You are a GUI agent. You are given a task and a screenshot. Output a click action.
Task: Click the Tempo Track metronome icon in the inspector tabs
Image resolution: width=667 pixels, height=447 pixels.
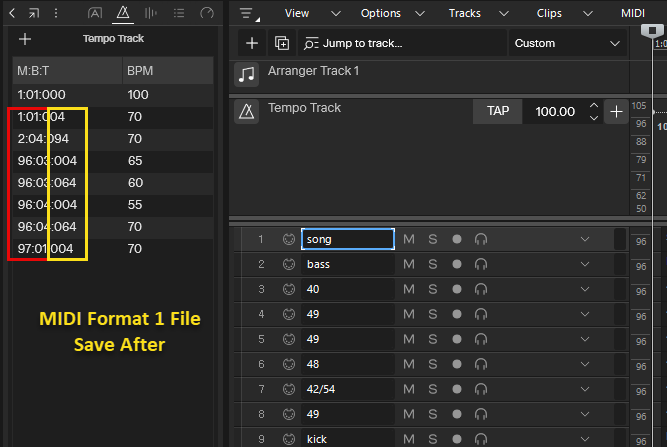point(124,14)
